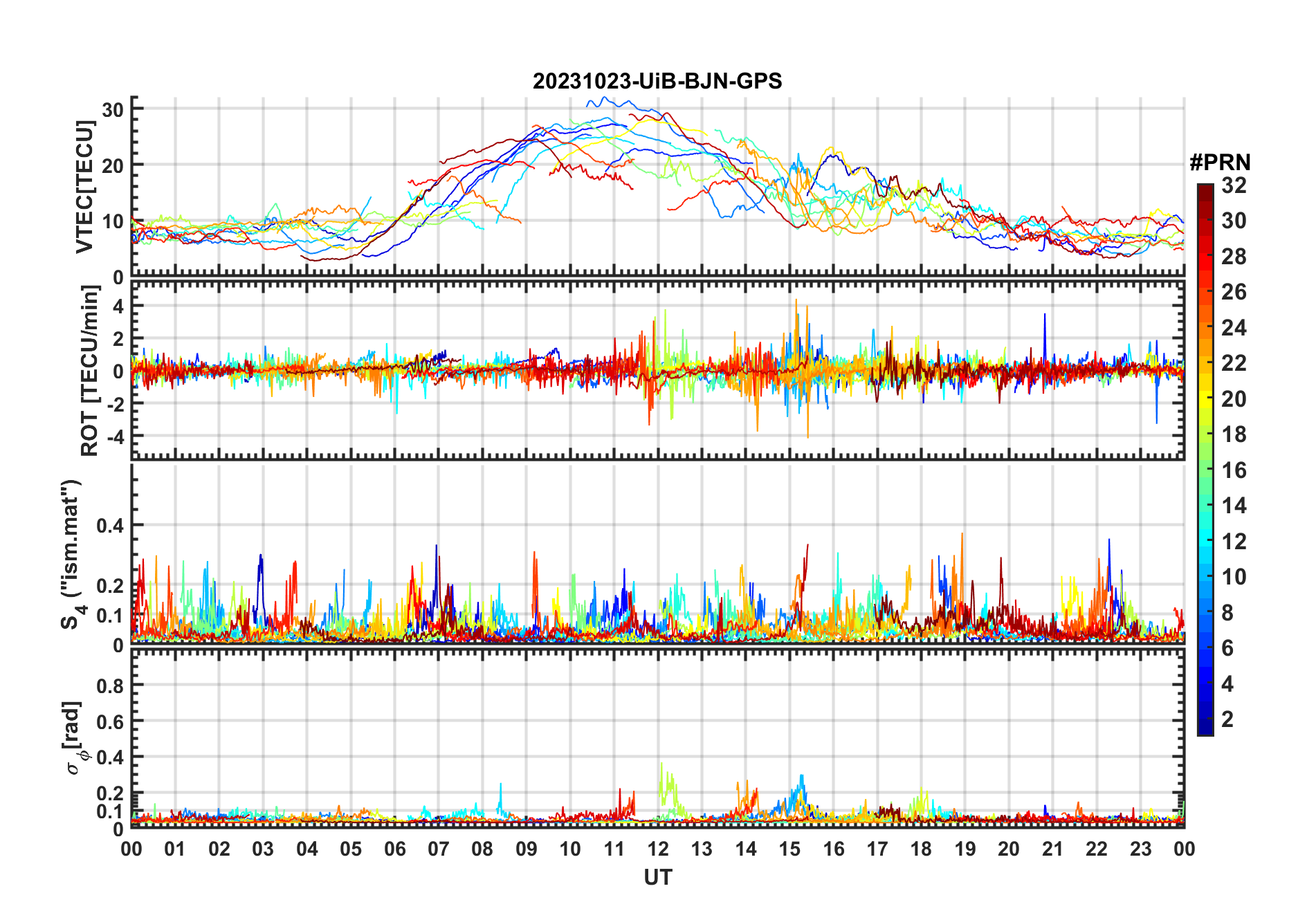Screen dimensions: 1316x920
Task: Click inside the S4 scintillation plot panel
Action: point(658,554)
